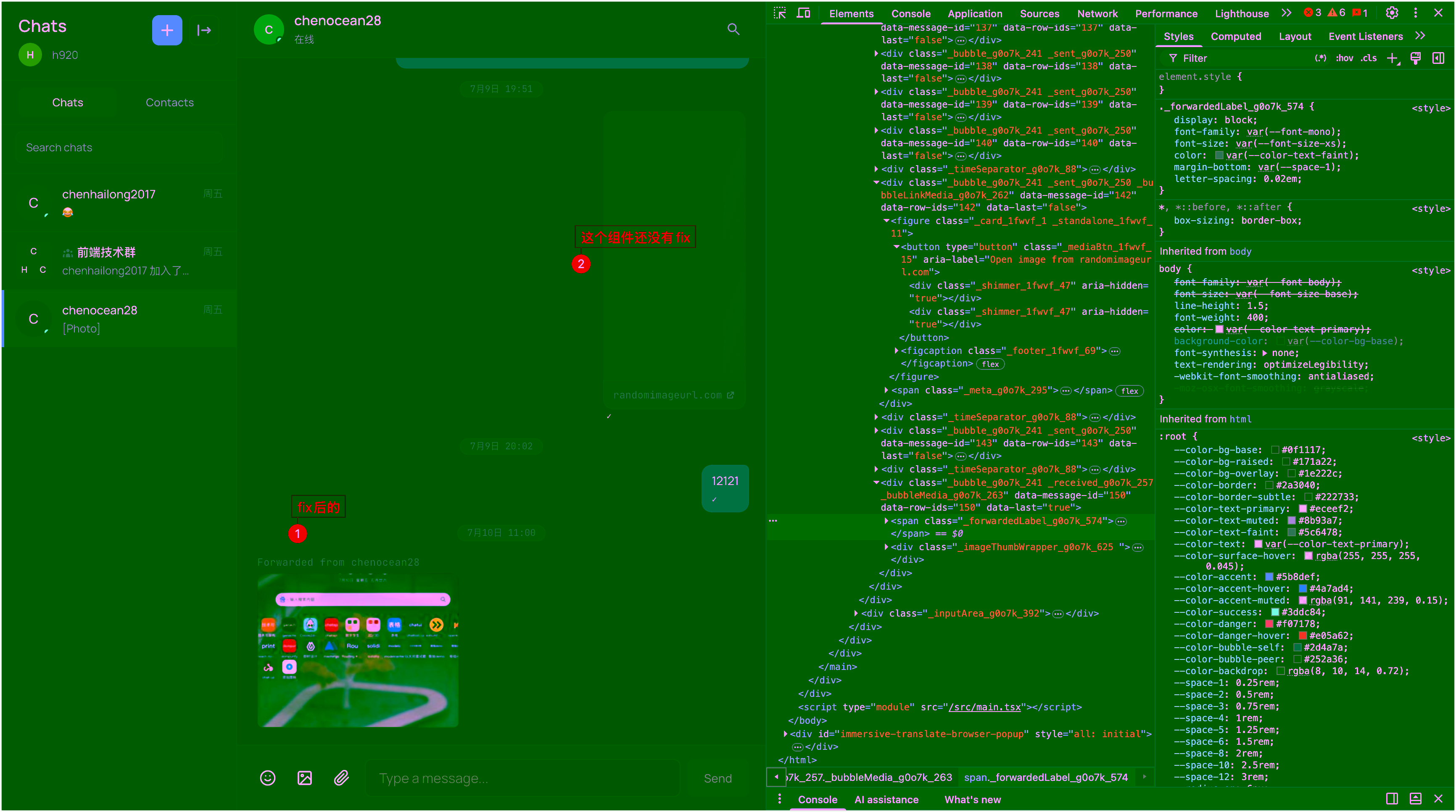The image size is (1456, 812).
Task: Expand the span _forwardedLabel_g0o7k_574 node
Action: coord(886,521)
